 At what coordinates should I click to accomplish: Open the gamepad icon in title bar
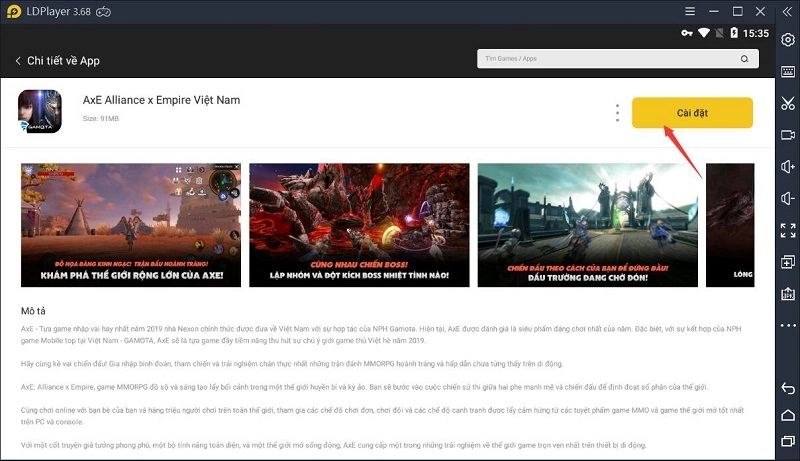pos(104,11)
